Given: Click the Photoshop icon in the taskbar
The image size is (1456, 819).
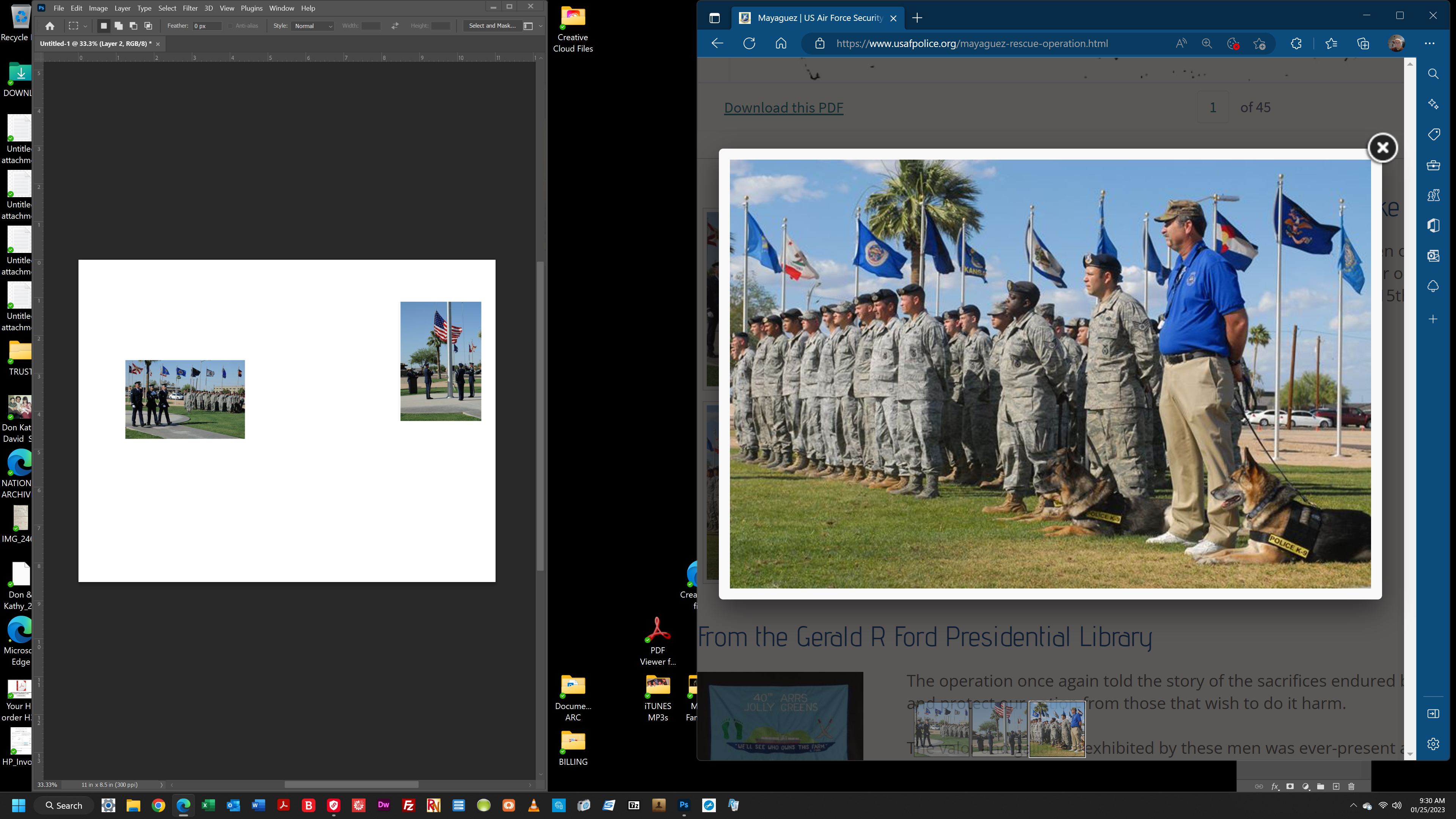Looking at the screenshot, I should coord(684,805).
